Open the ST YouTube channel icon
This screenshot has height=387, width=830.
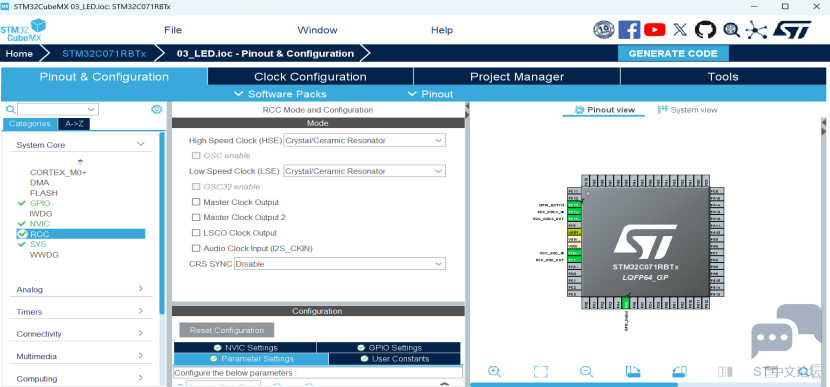pos(655,30)
